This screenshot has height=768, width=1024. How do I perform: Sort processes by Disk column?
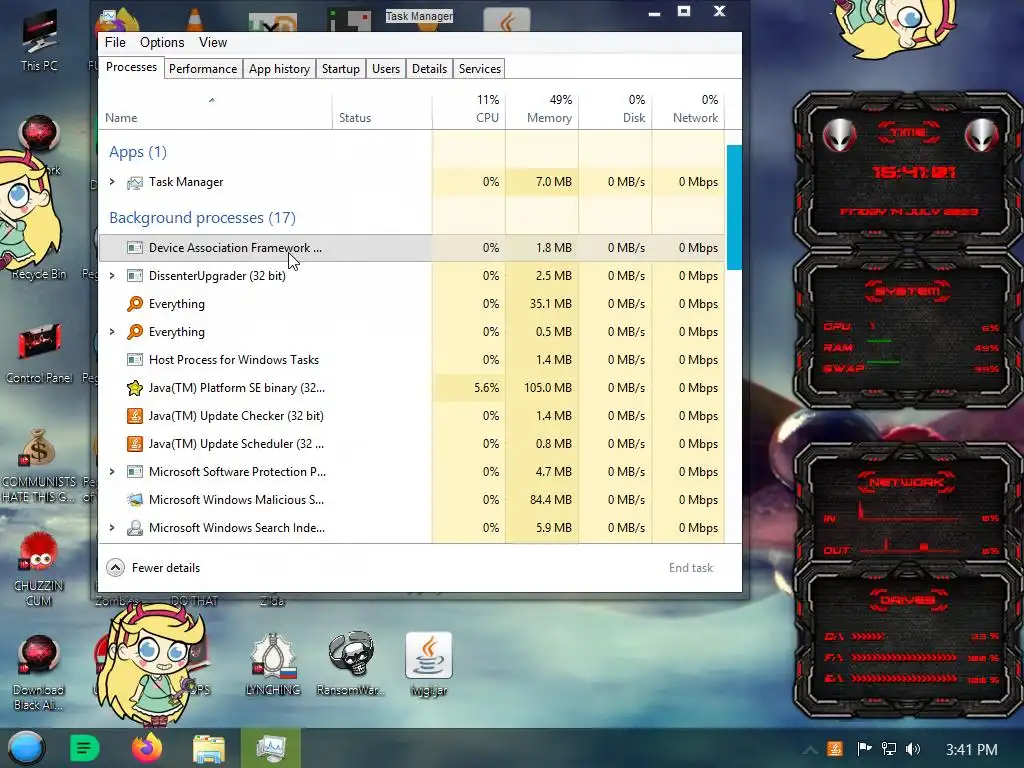[615, 110]
